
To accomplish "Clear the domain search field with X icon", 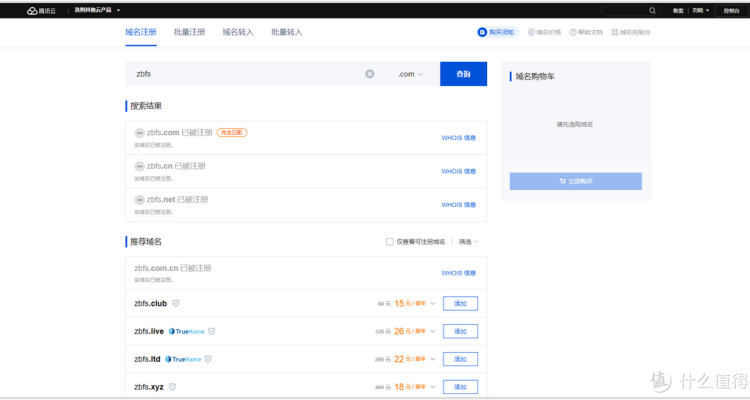I will click(x=370, y=74).
